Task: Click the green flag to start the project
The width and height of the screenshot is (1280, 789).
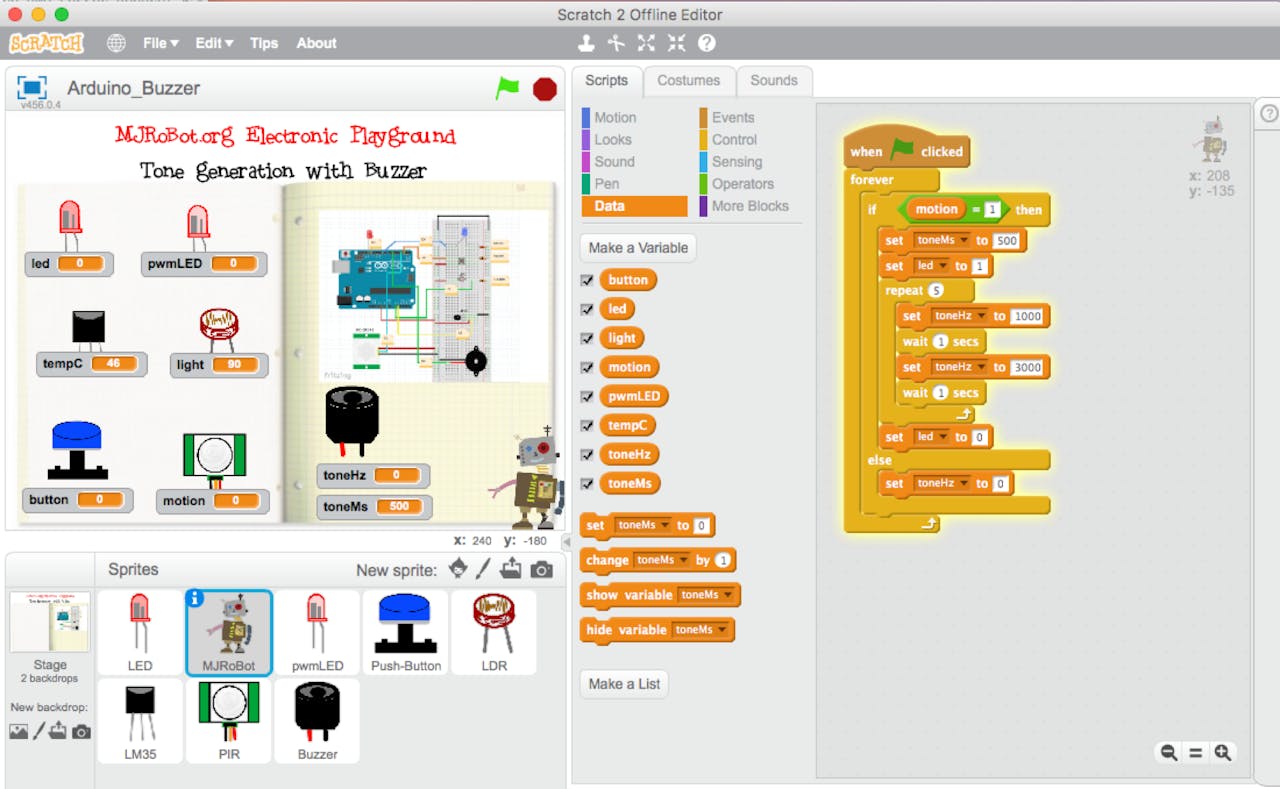Action: 508,88
